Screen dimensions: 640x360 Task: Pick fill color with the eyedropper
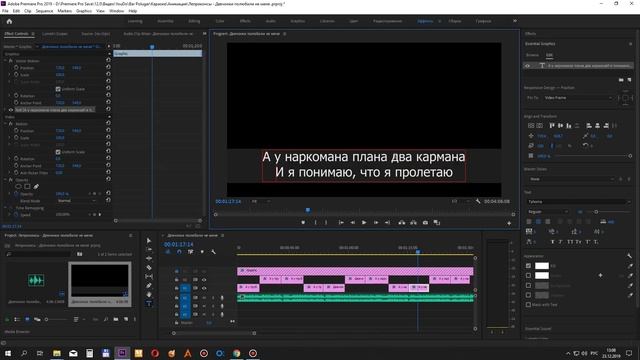tap(630, 266)
